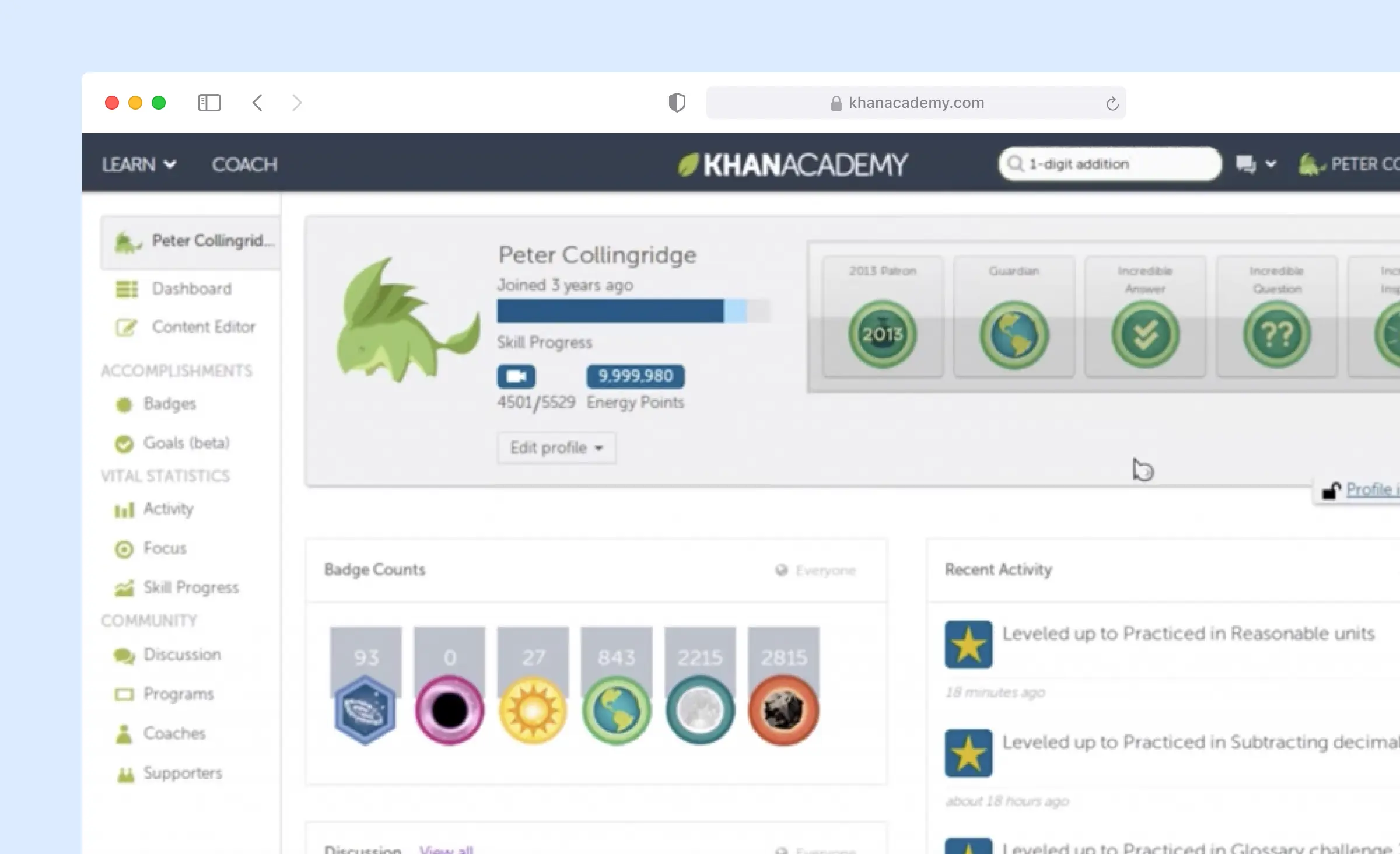
Task: Expand the LEARN dropdown menu
Action: click(x=139, y=164)
